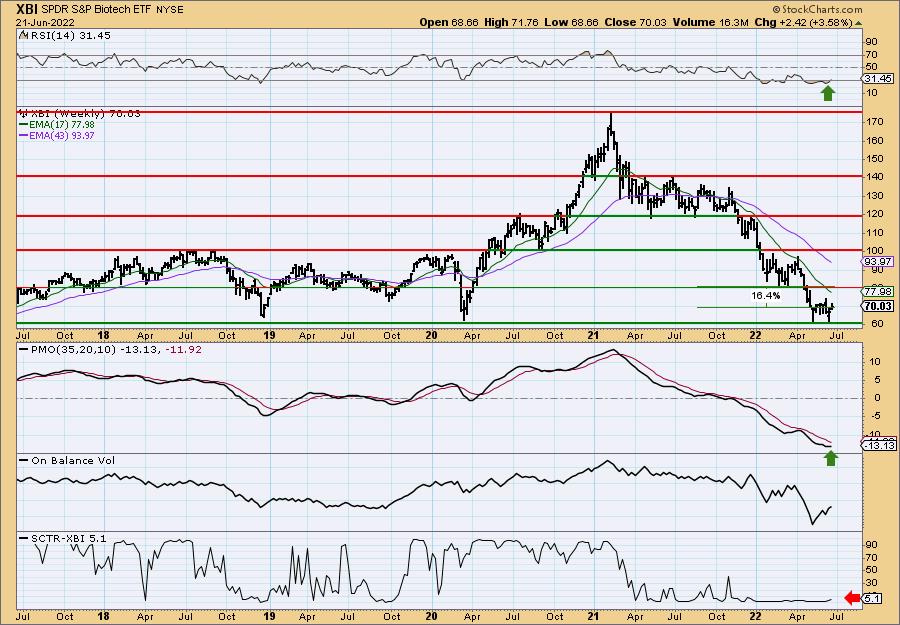Image resolution: width=900 pixels, height=625 pixels.
Task: Click the Low 68.66 value
Action: point(571,22)
